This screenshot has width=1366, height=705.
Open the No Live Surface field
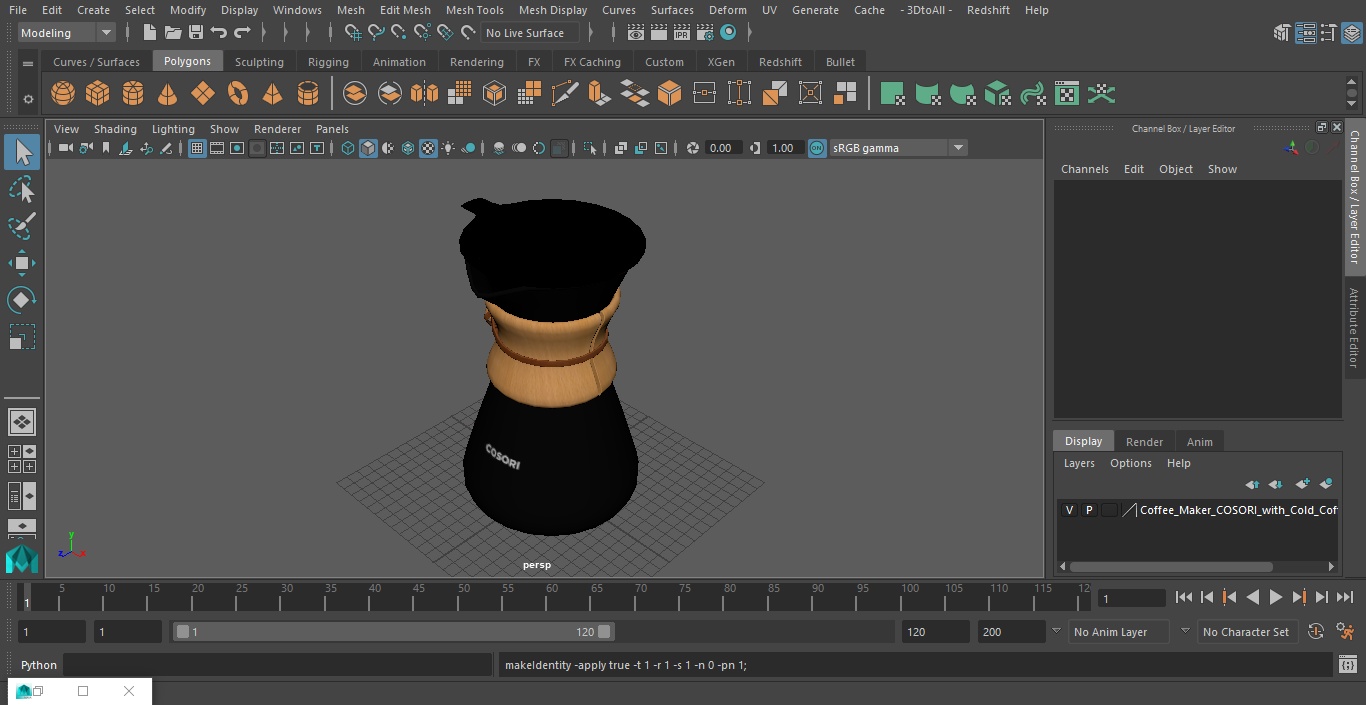(x=530, y=33)
